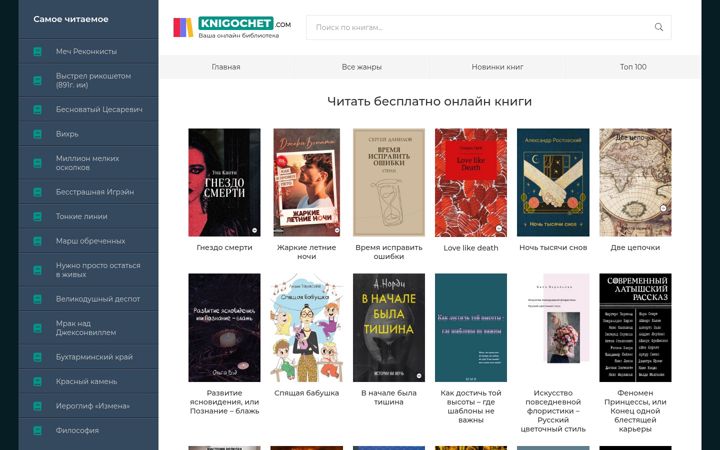Click book icon beside Красный камень
This screenshot has height=450, width=720.
click(38, 382)
